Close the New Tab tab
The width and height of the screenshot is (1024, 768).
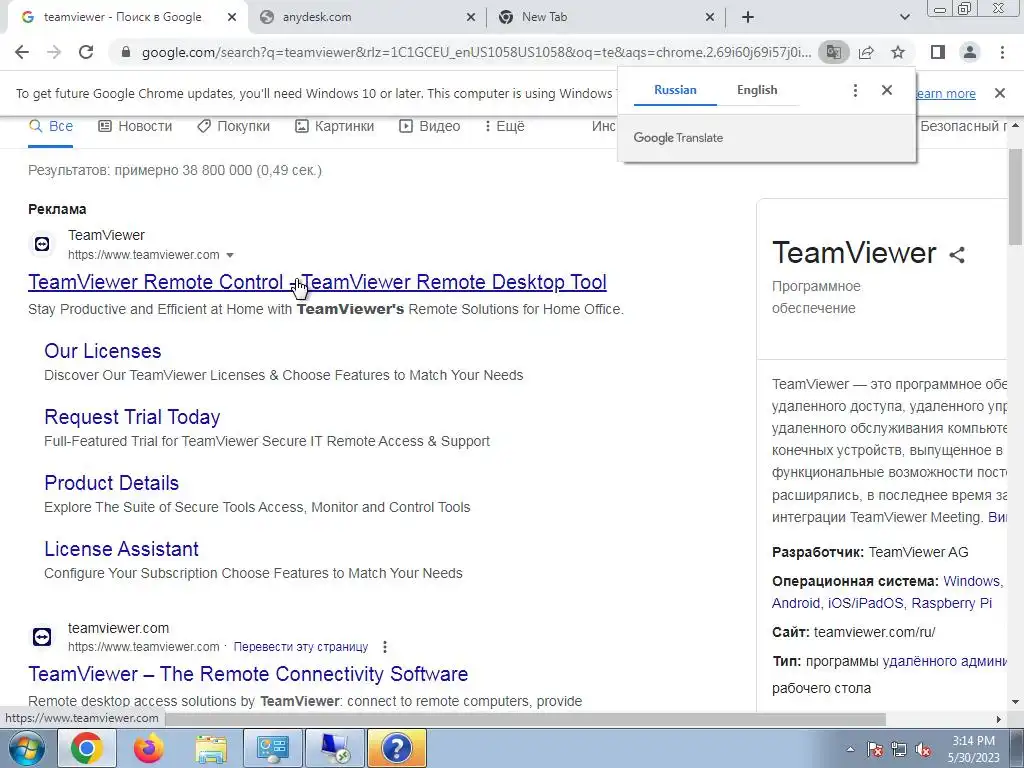(x=710, y=18)
